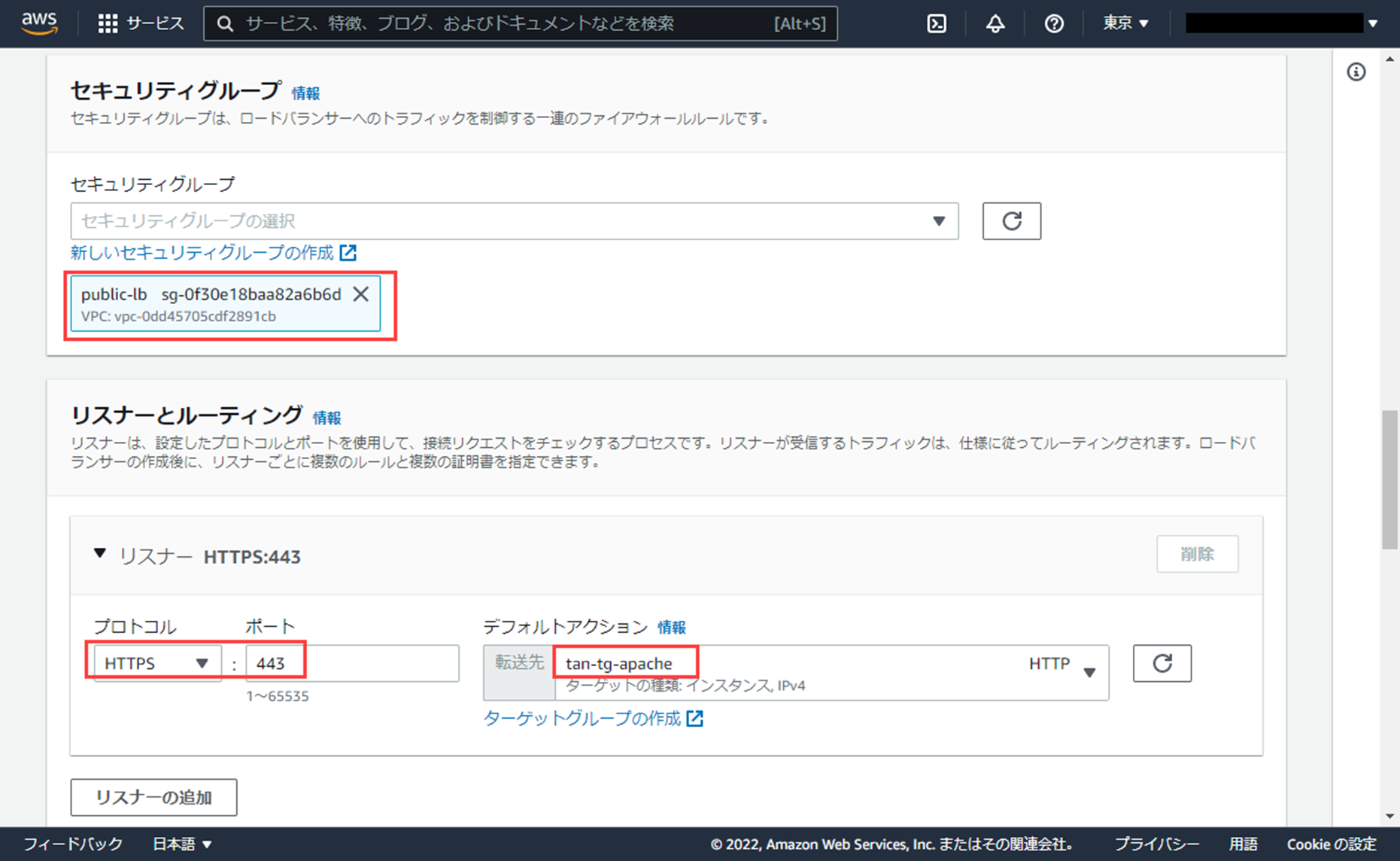Go to AWS console home logo
The height and width of the screenshot is (861, 1400).
39,23
